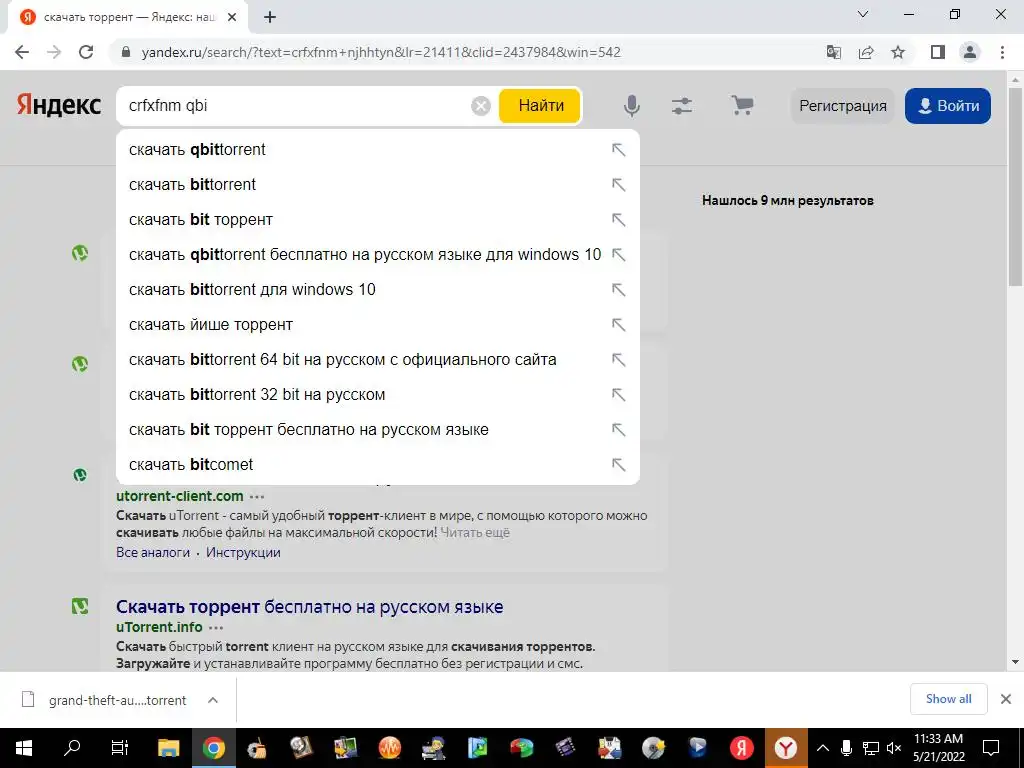Click the address bar URL
Image resolution: width=1024 pixels, height=768 pixels.
(x=381, y=52)
